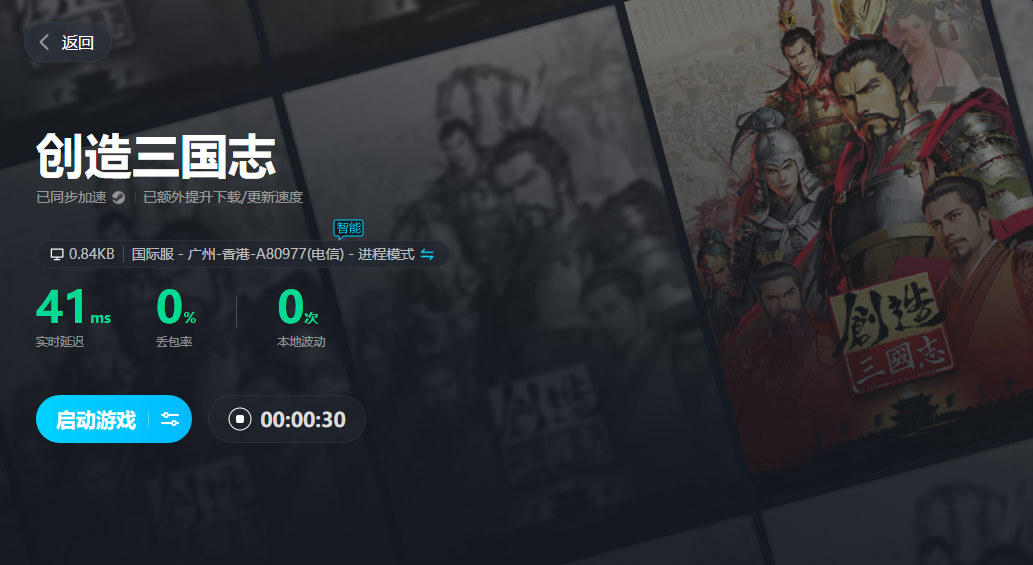Click 已额外提升下载/更新速度 status text
Screen dimensions: 1033x565
223,198
